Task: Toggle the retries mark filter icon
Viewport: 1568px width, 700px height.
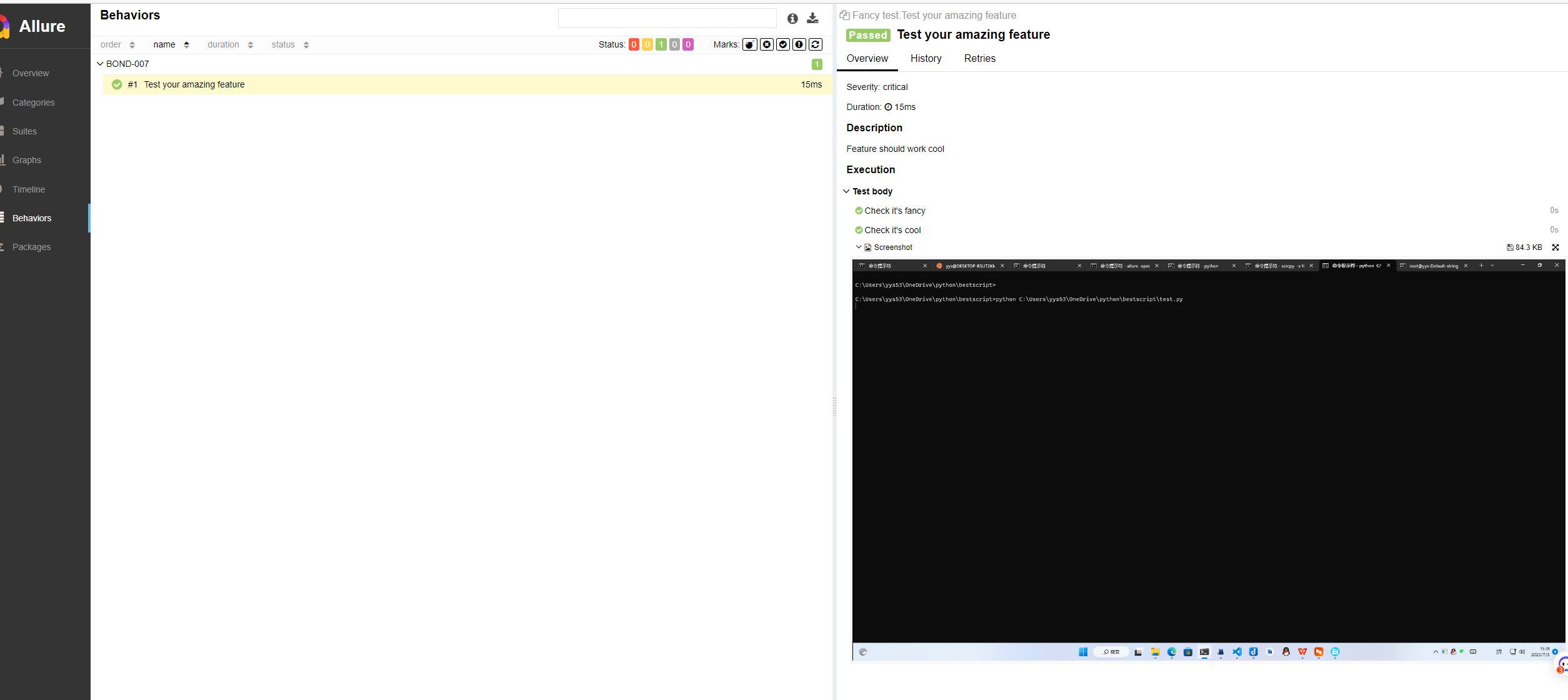Action: point(815,44)
